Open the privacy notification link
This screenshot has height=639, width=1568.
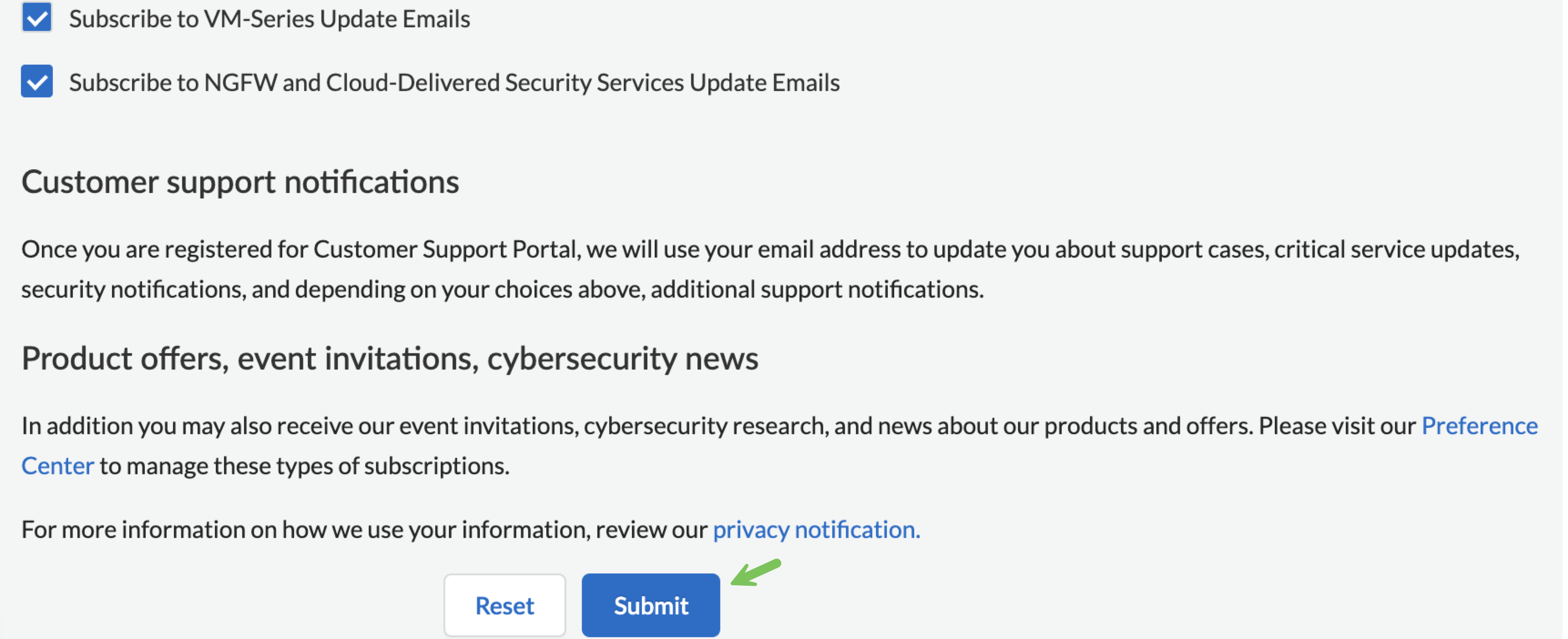click(816, 529)
